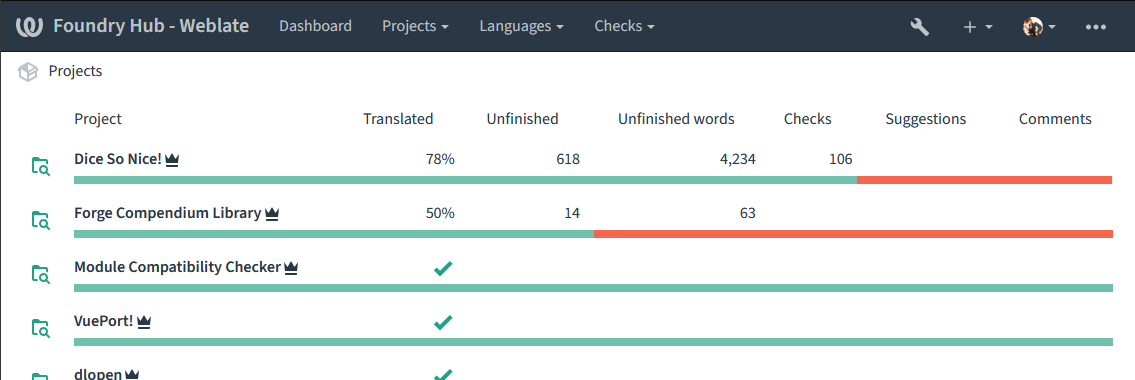Click the Module Compatibility Checker progress bar
1135x380 pixels.
click(x=593, y=288)
